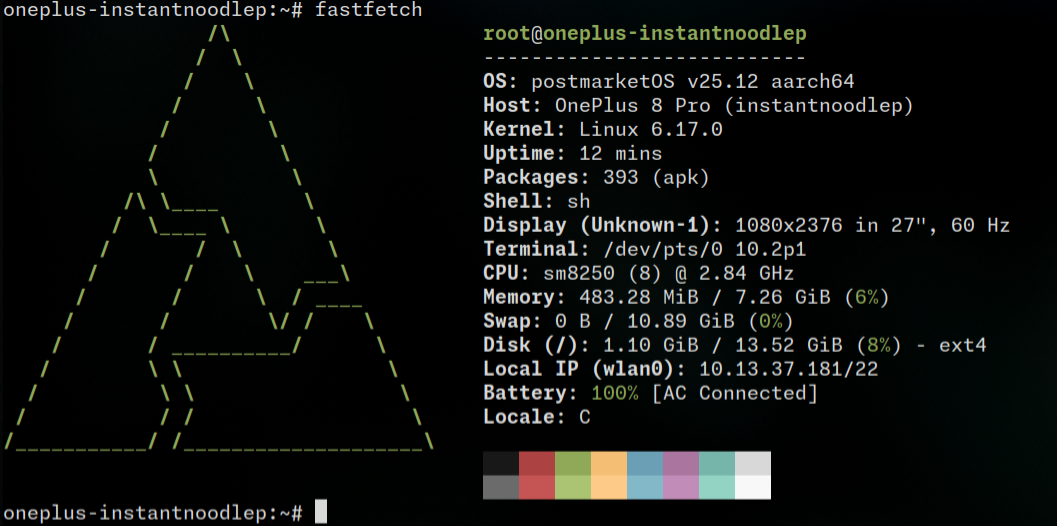Click the pale yellow swatch in bottom row

(x=608, y=487)
